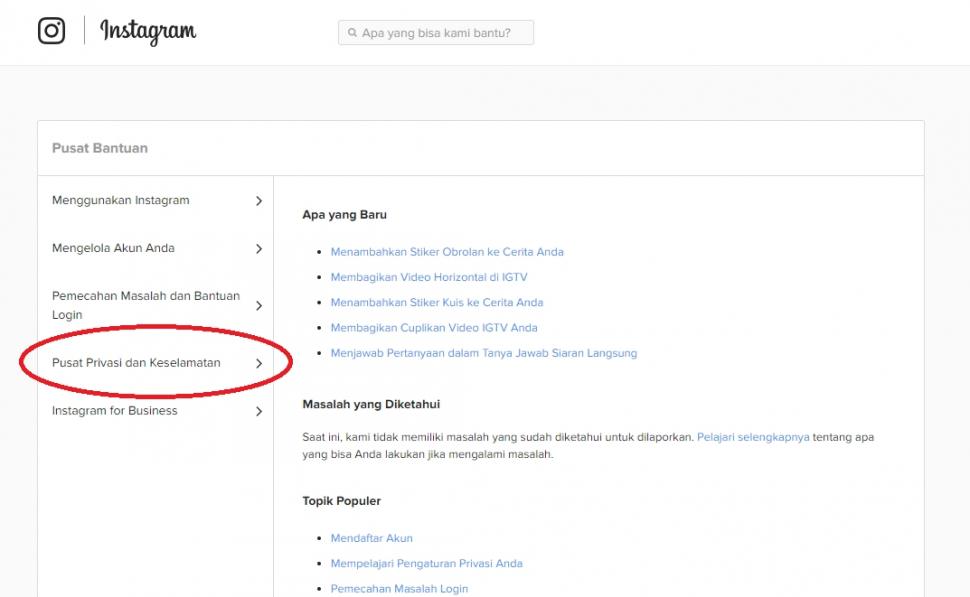Open Menggunakan Instagram menu item

pos(120,200)
